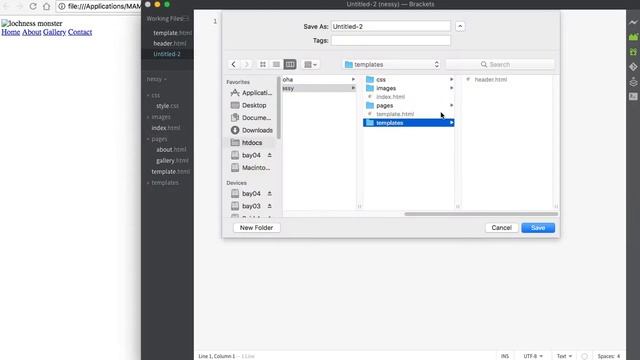This screenshot has width=640, height=360.
Task: Click the Save As filename field
Action: [391, 27]
